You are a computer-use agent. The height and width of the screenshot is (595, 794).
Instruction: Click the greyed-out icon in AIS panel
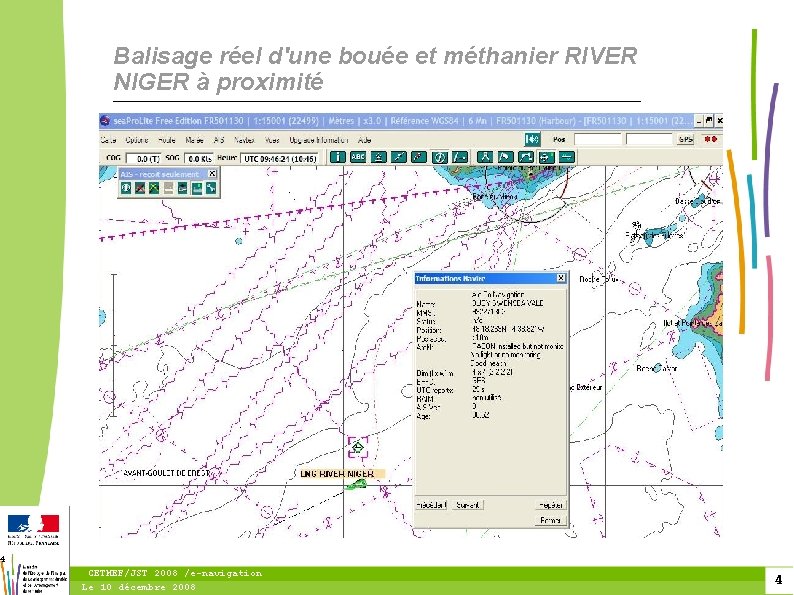tap(168, 188)
